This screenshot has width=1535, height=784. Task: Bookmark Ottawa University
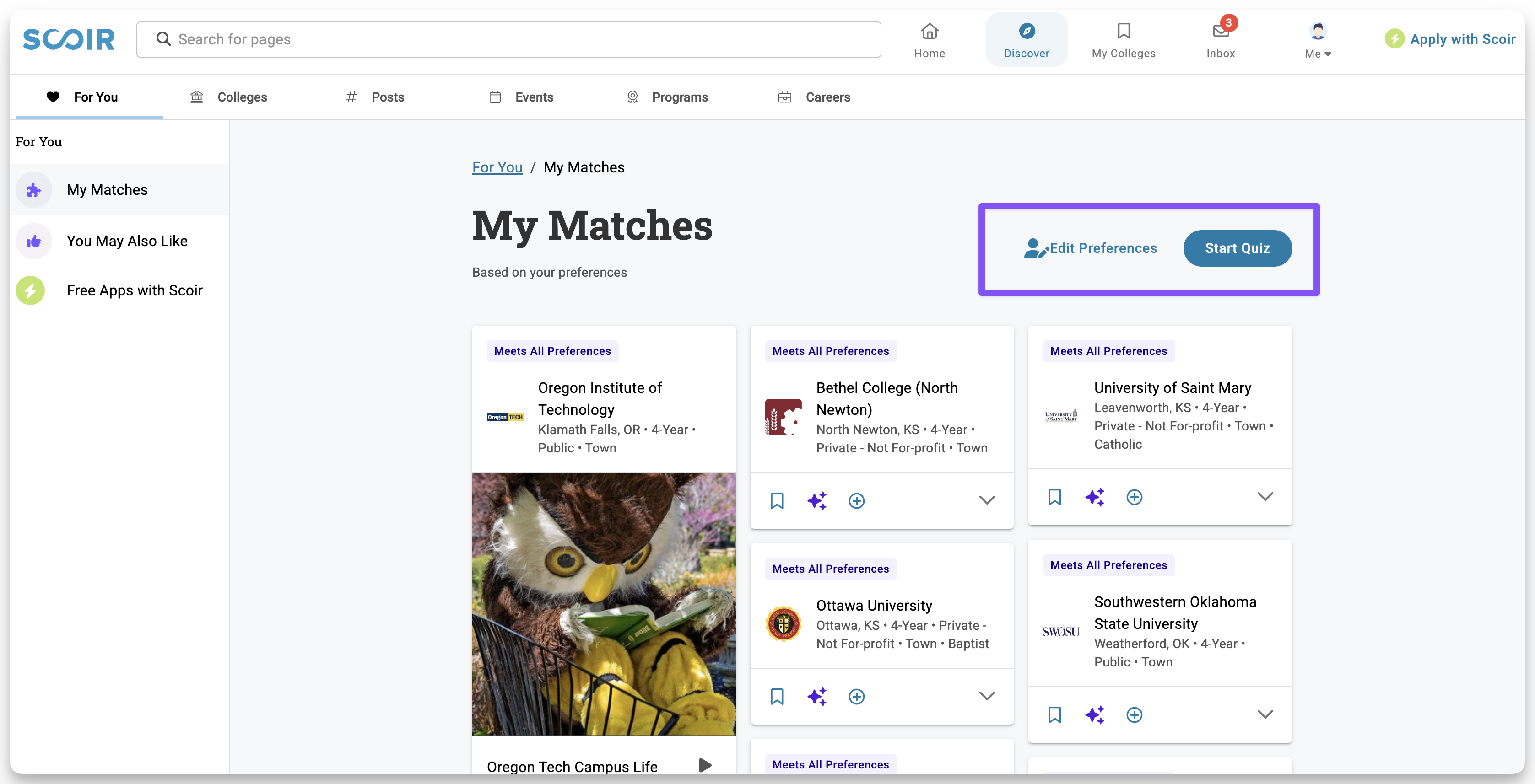pos(777,697)
